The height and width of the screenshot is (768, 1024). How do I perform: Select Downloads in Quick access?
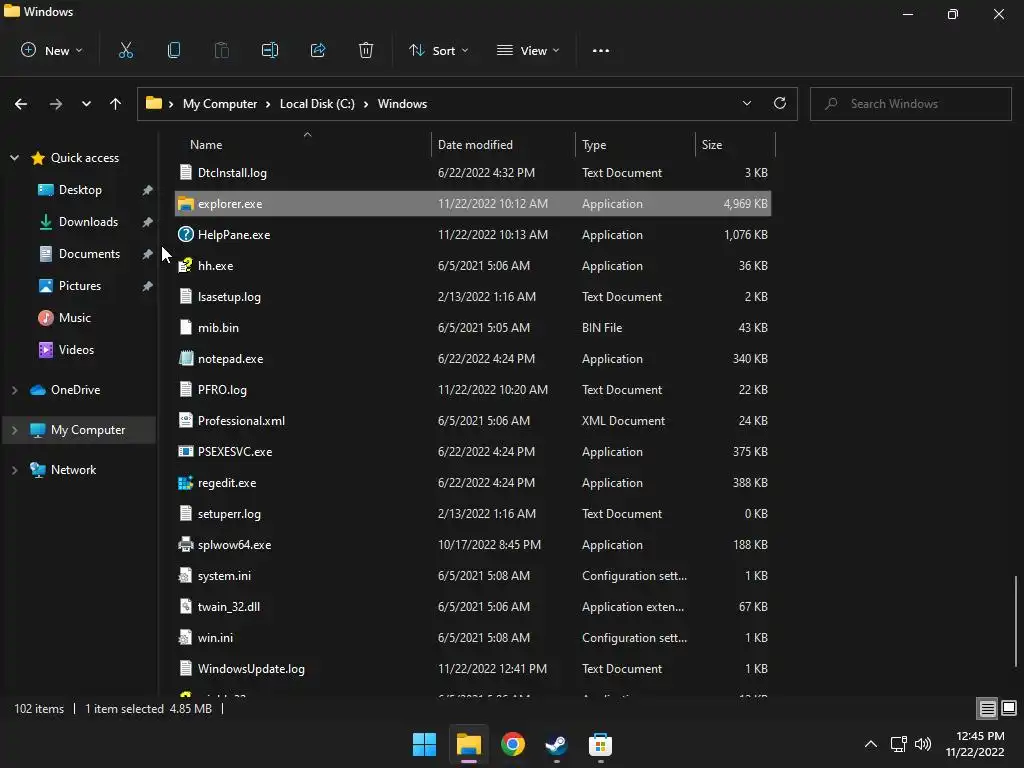[88, 222]
